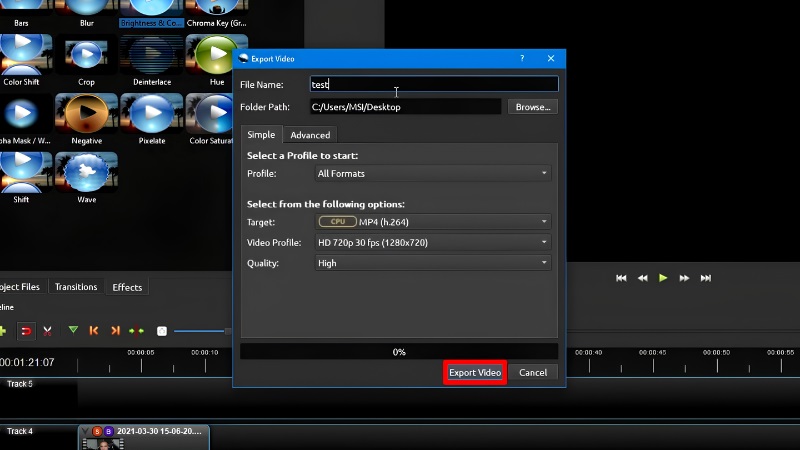The width and height of the screenshot is (800, 450).
Task: Select the 2021-03-30 clip on Track 4
Action: 144,437
